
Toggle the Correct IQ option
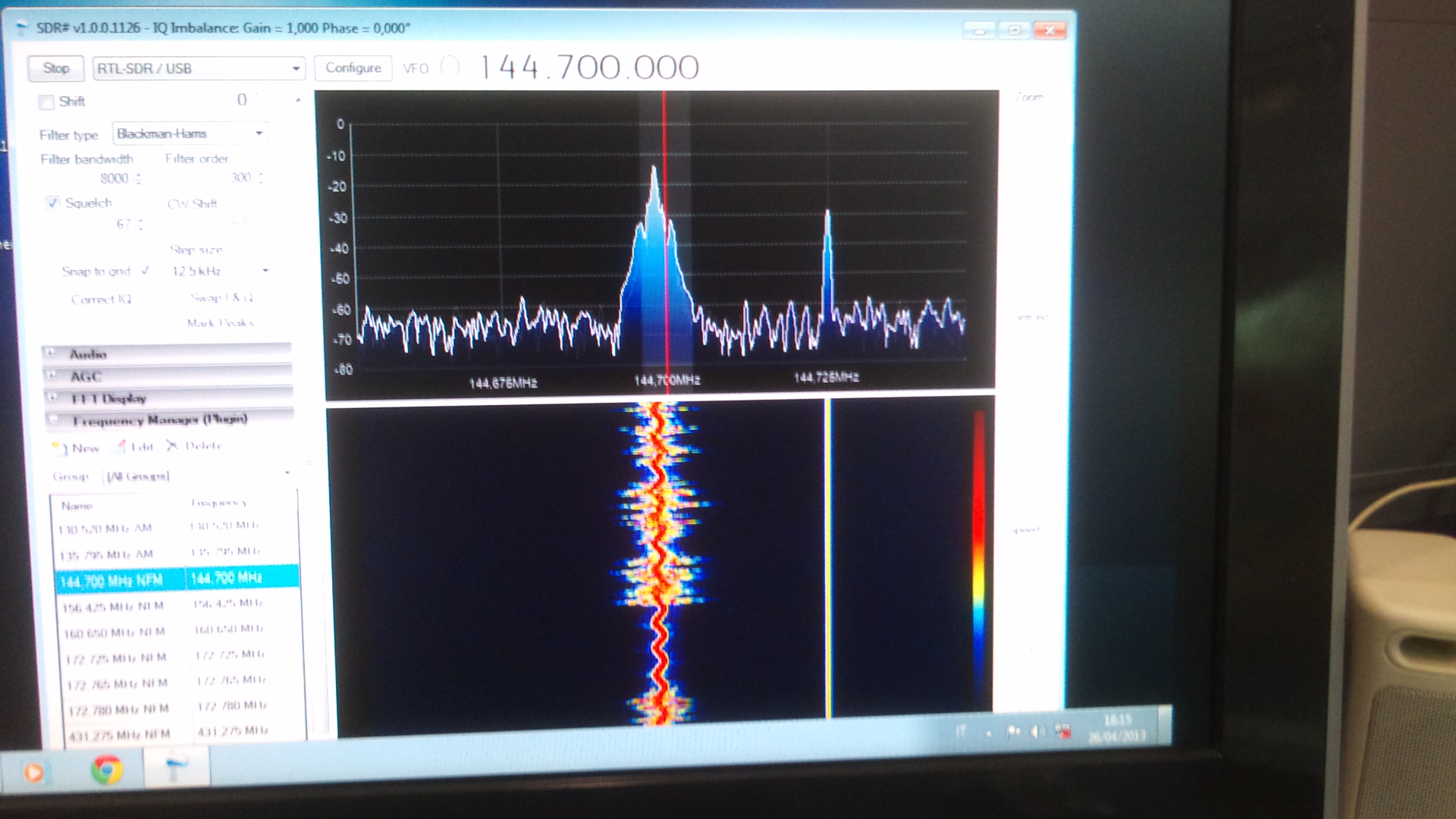pyautogui.click(x=101, y=300)
